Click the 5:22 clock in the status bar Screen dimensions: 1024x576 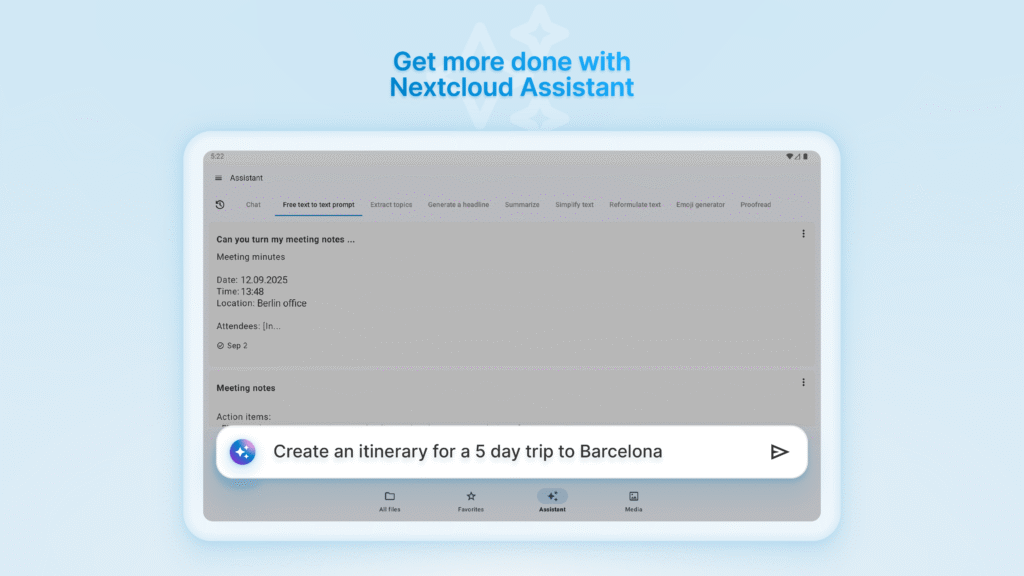(x=217, y=157)
